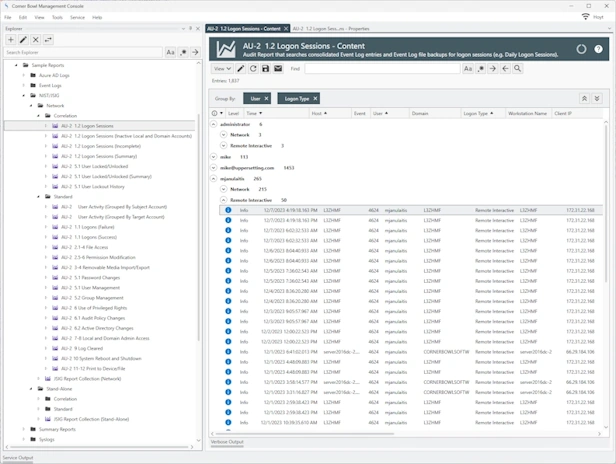
Task: Open the Explorer panel options dropdown arrow
Action: [x=183, y=29]
